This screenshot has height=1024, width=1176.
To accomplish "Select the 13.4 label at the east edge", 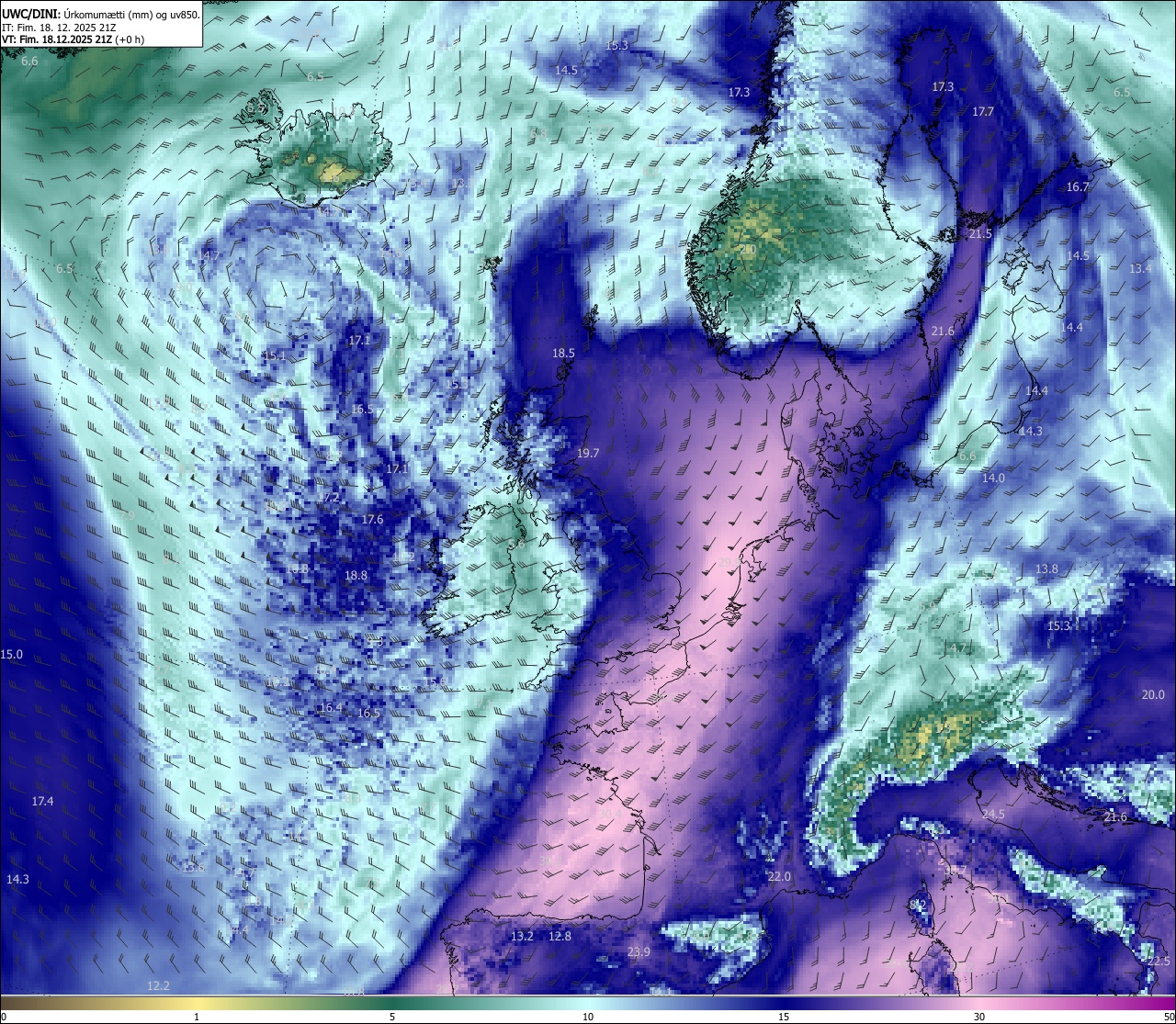I will (x=1140, y=268).
